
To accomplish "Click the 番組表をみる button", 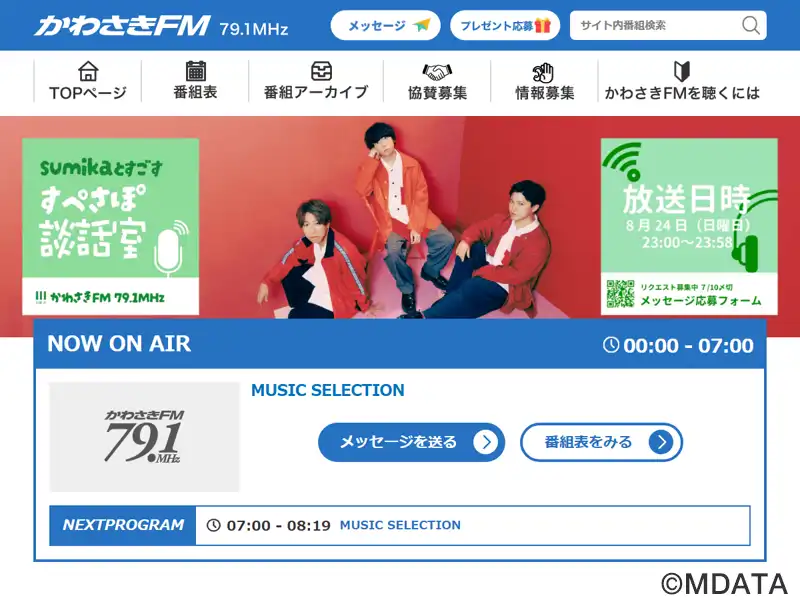I will pyautogui.click(x=602, y=442).
